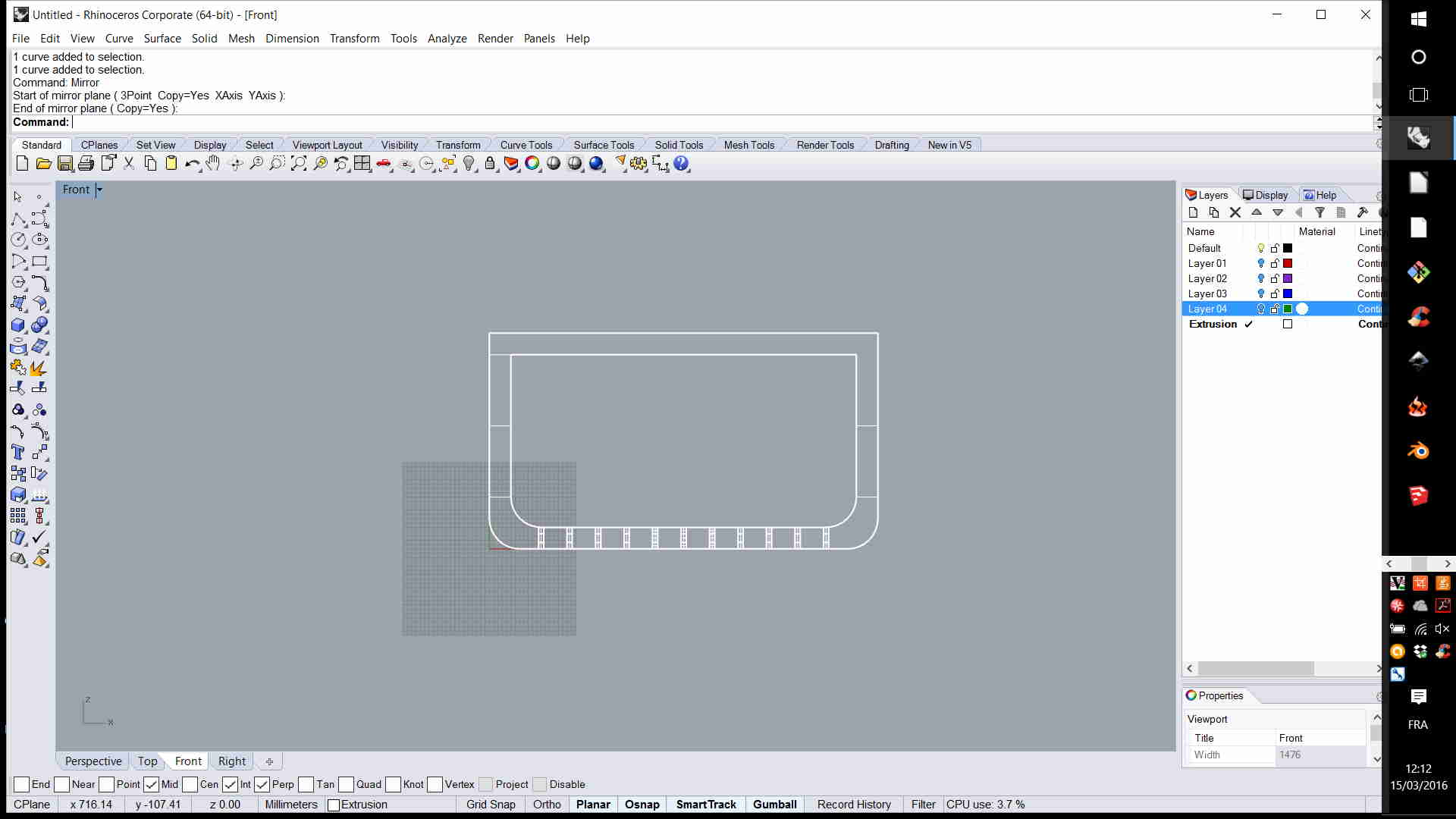Viewport: 1456px width, 819px height.
Task: Select the Rectangle tool in left sidebar
Action: tap(39, 262)
